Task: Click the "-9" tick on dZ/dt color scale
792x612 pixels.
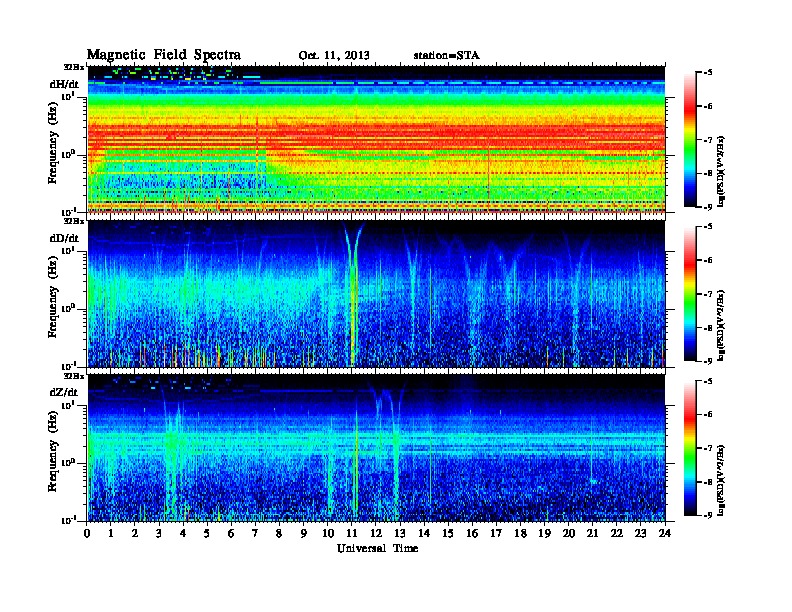Action: tap(708, 515)
